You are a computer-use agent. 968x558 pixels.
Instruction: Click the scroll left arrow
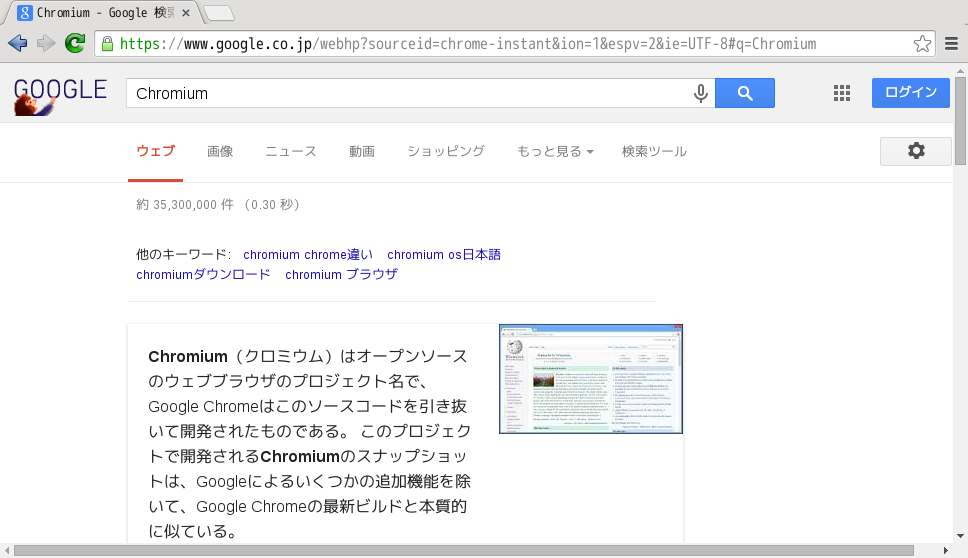pyautogui.click(x=7, y=551)
